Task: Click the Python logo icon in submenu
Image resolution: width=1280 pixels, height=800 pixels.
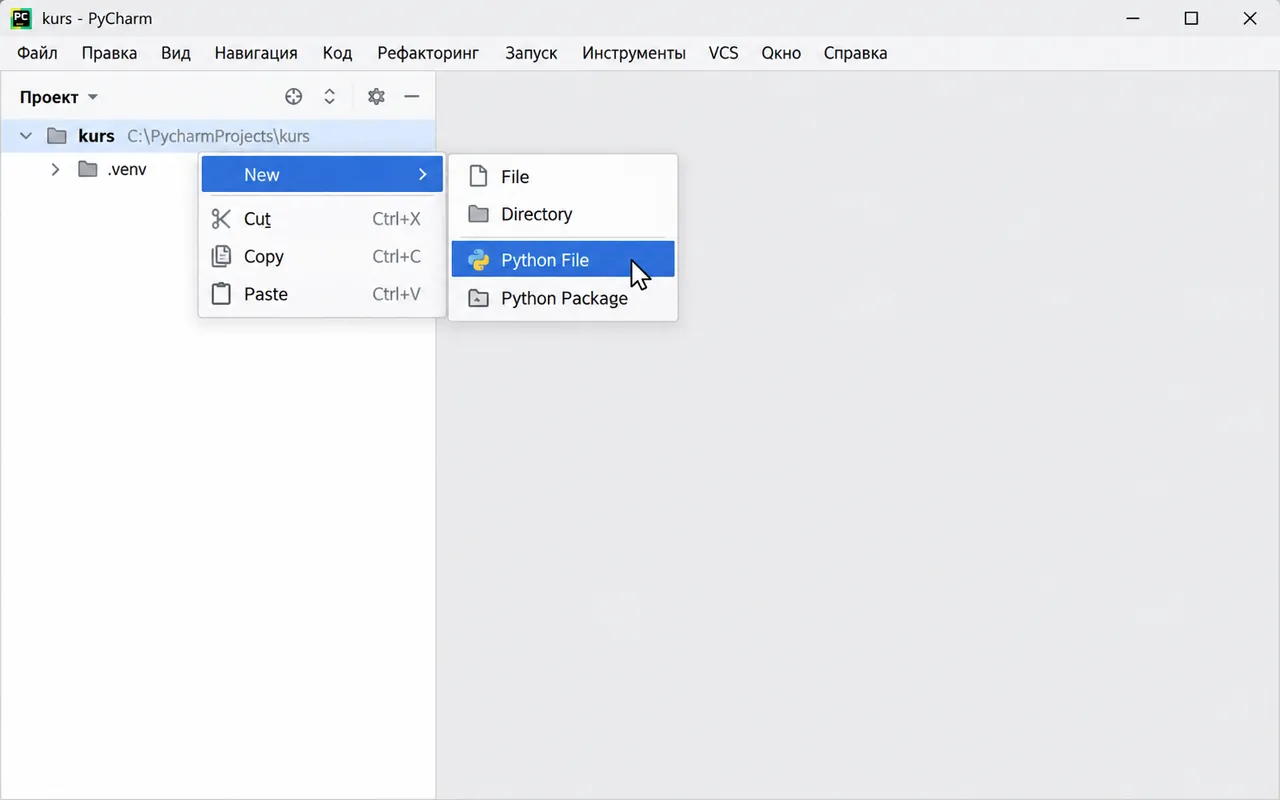Action: (x=479, y=260)
